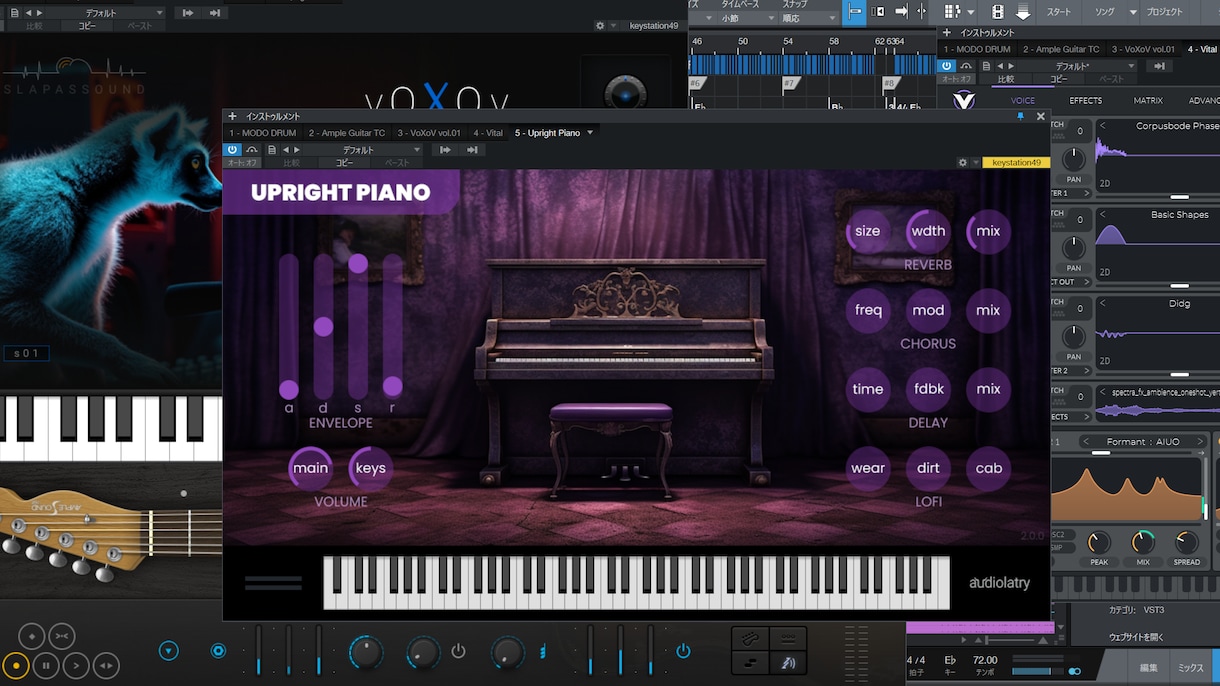Click lofi cab knob
1220x686 pixels.
pos(988,468)
